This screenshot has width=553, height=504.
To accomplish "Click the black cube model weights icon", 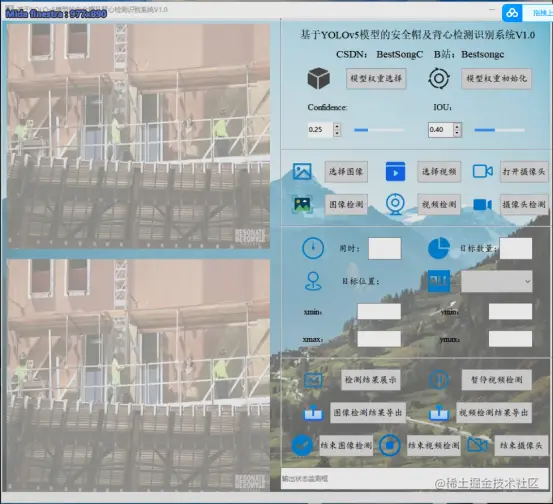I will [319, 78].
